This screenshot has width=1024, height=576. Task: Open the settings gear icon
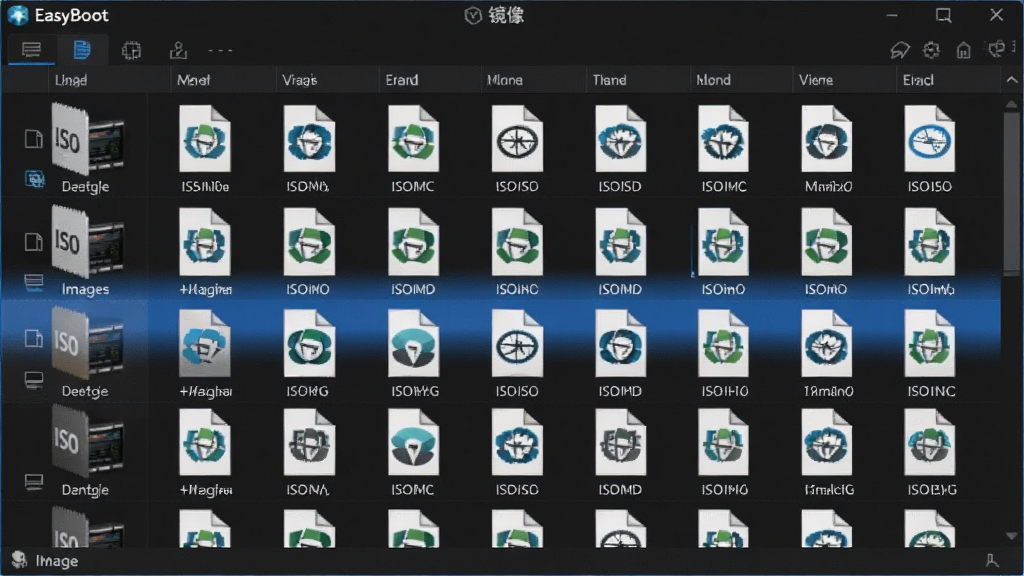(x=931, y=50)
